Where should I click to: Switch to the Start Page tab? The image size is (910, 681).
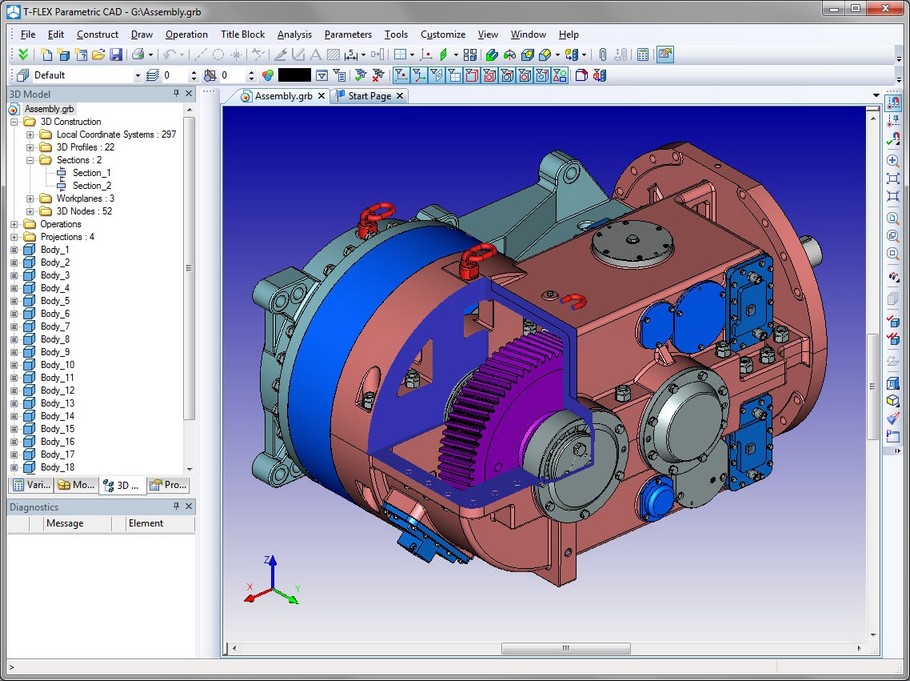(368, 96)
